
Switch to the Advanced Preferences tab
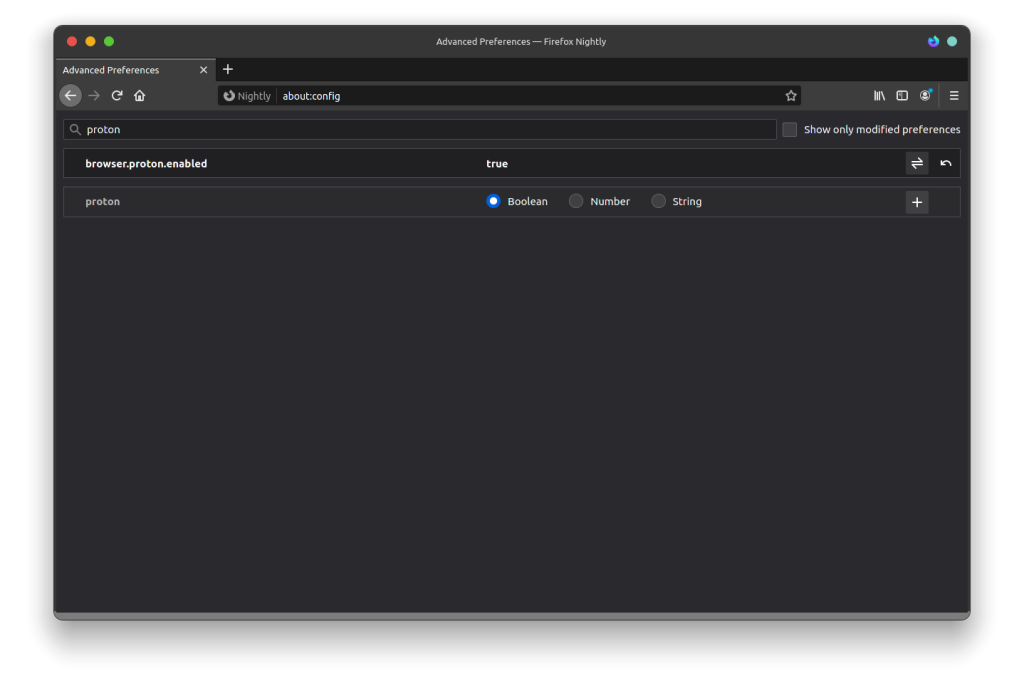(x=120, y=69)
